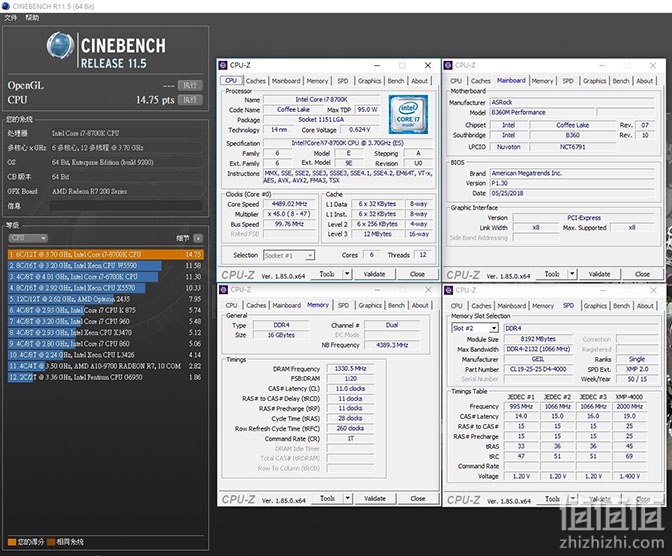This screenshot has width=672, height=556.
Task: Click CPU-Z icon in Memory window title
Action: [223, 290]
